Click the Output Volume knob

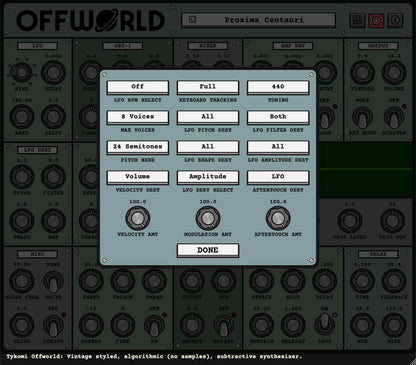[394, 72]
